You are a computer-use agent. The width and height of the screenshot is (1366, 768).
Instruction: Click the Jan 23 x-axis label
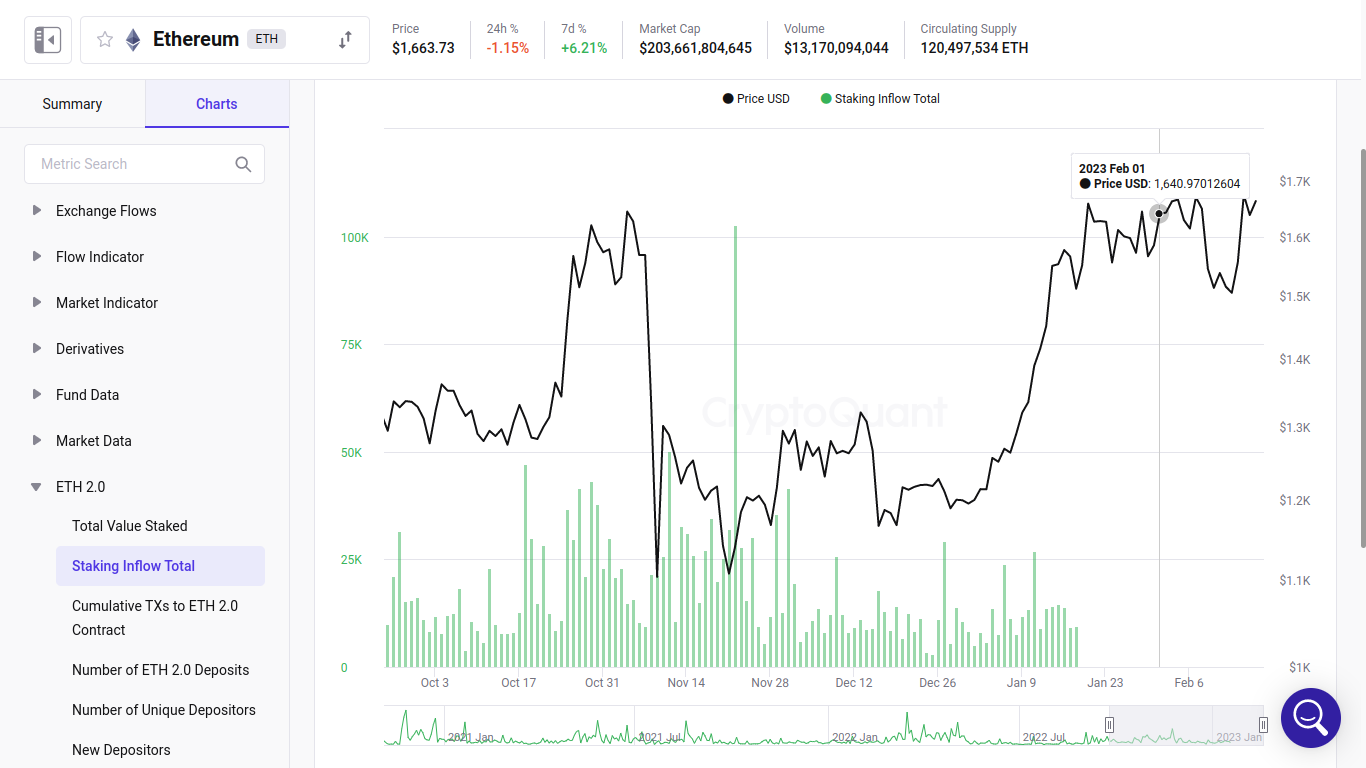coord(1105,683)
